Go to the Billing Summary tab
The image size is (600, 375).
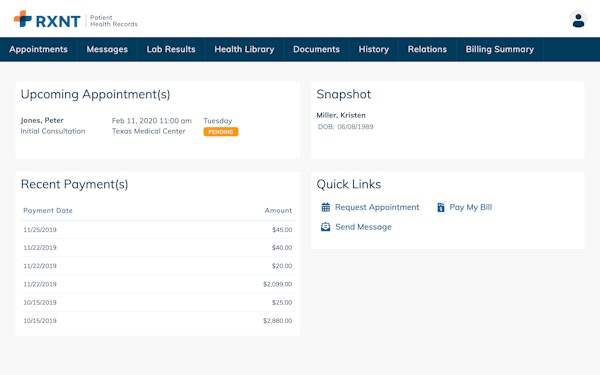tap(500, 49)
